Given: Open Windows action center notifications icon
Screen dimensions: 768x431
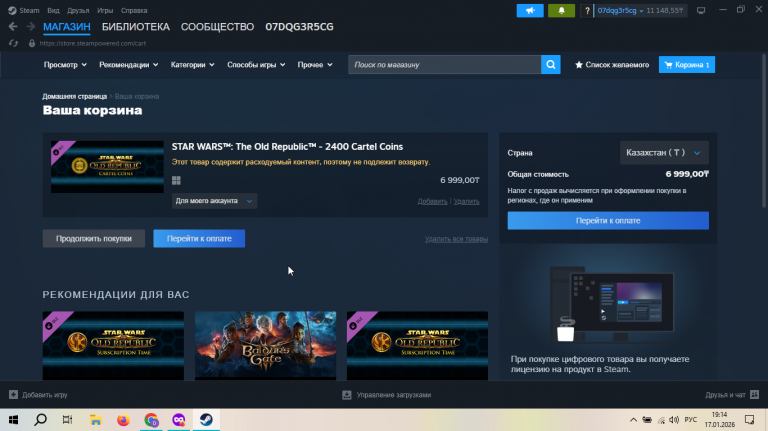Looking at the screenshot, I should click(749, 420).
